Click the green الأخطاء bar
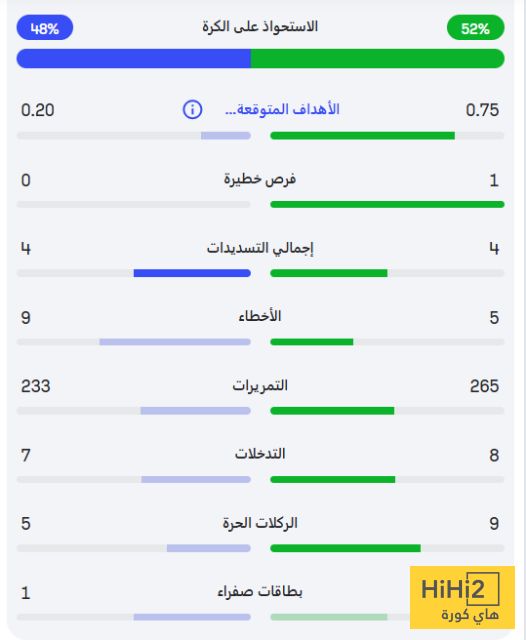The image size is (526, 640). [312, 342]
